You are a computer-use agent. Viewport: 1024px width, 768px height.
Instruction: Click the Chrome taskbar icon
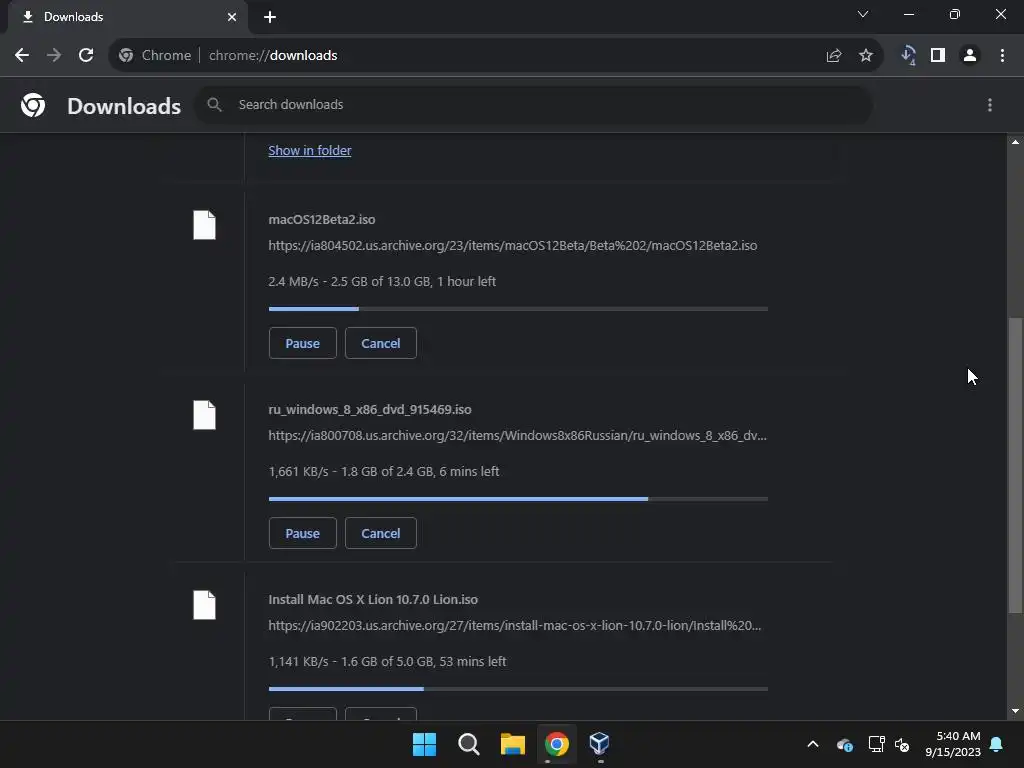click(556, 744)
